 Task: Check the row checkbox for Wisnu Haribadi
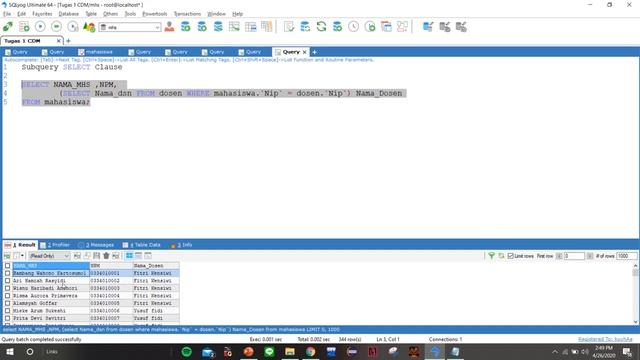pos(7,288)
